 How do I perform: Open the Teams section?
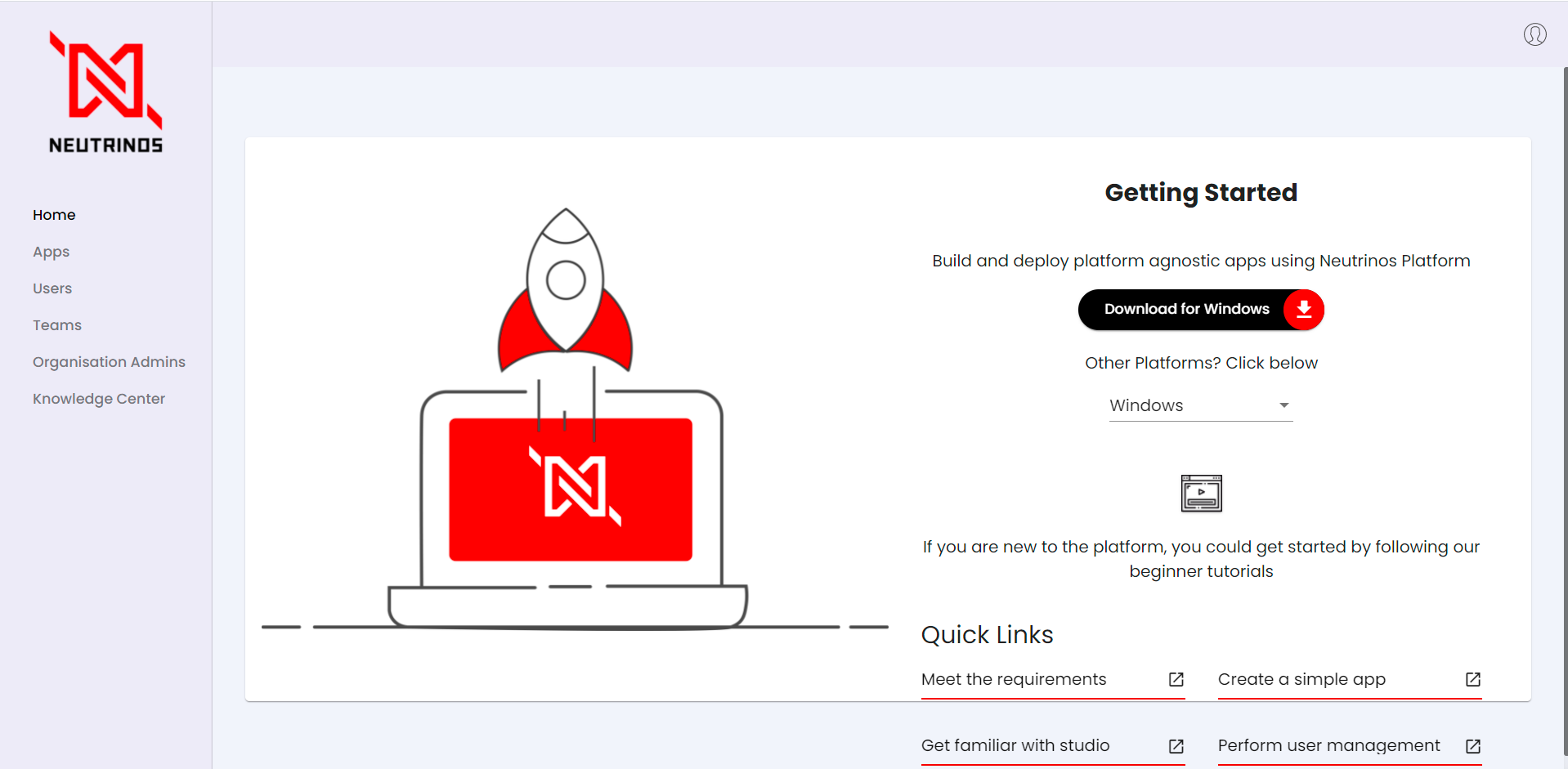click(57, 325)
